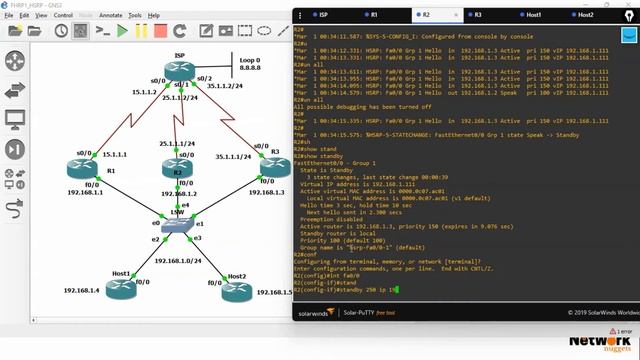Browse all devices sidebar icon

15,179
